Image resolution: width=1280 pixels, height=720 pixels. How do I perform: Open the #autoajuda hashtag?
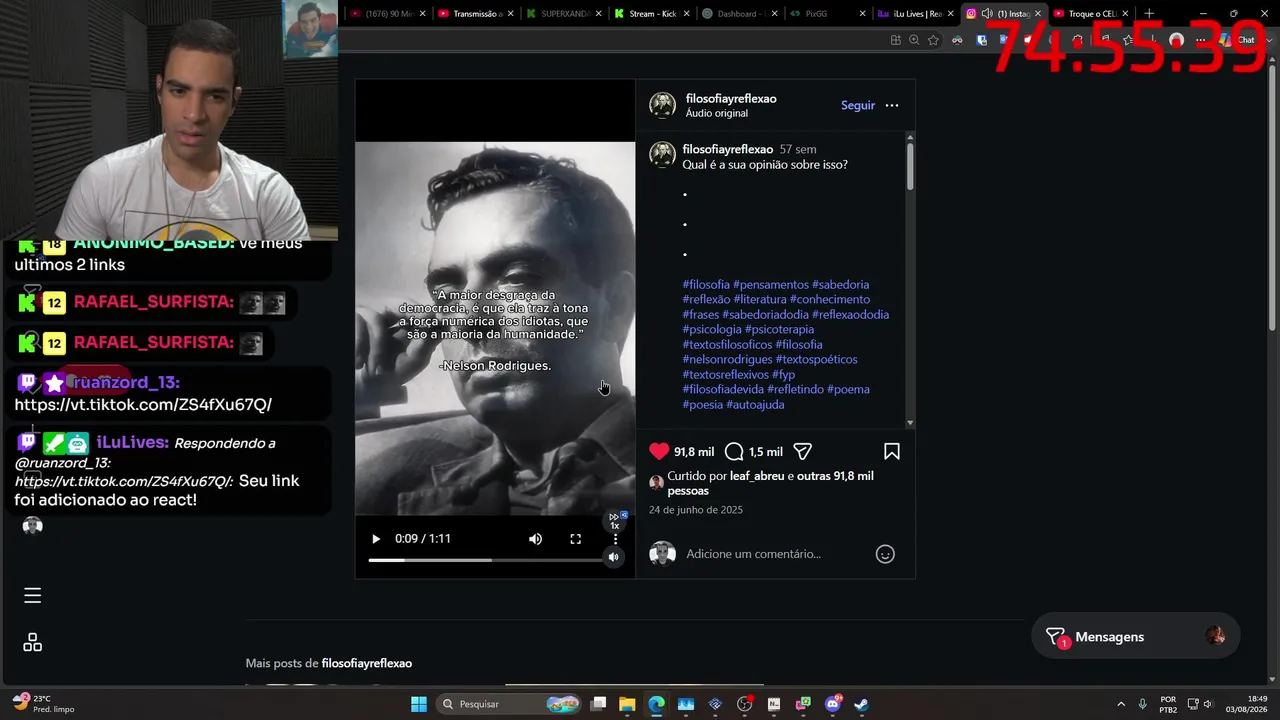tap(756, 405)
